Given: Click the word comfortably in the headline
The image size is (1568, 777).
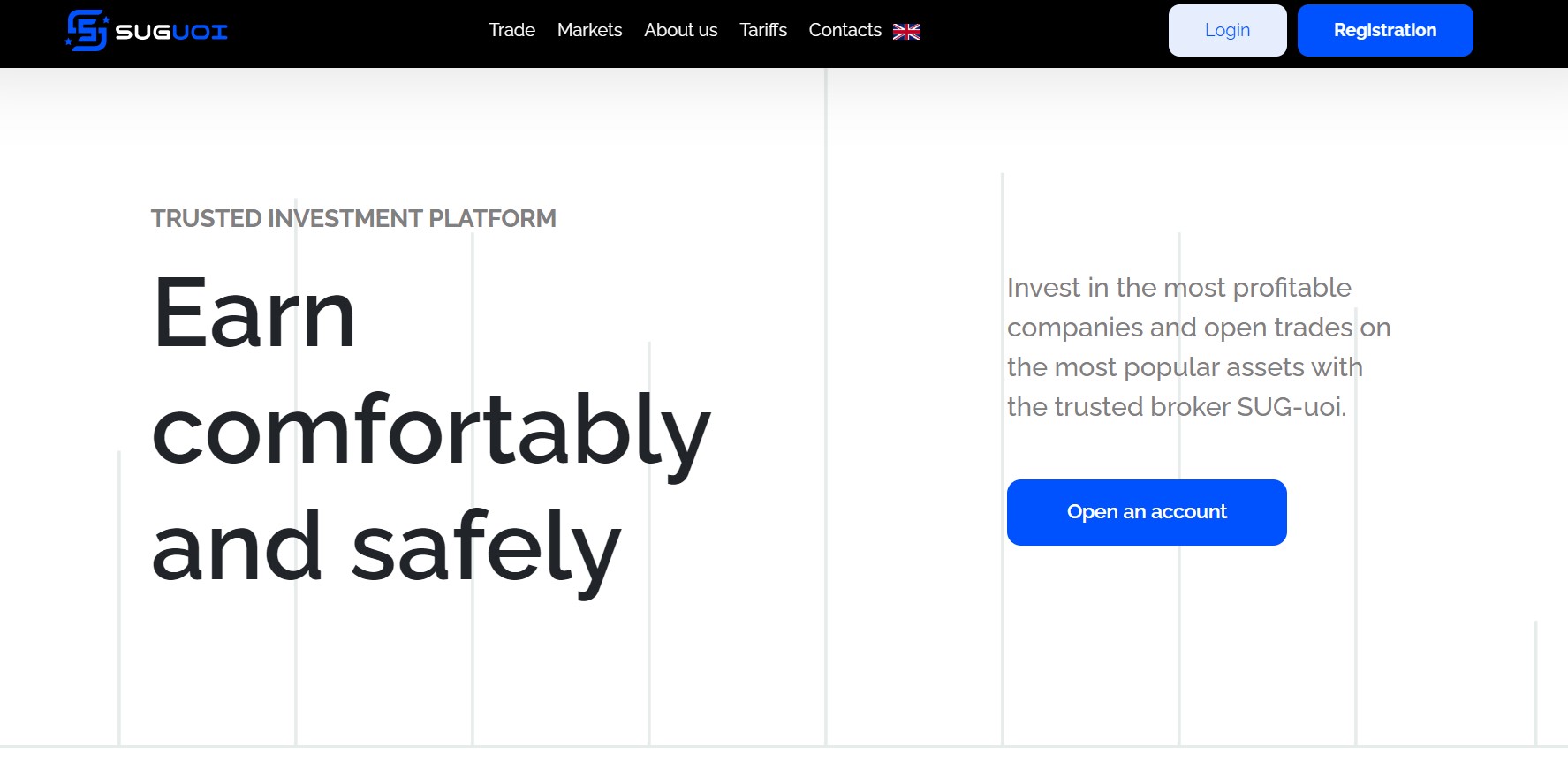Looking at the screenshot, I should point(431,433).
